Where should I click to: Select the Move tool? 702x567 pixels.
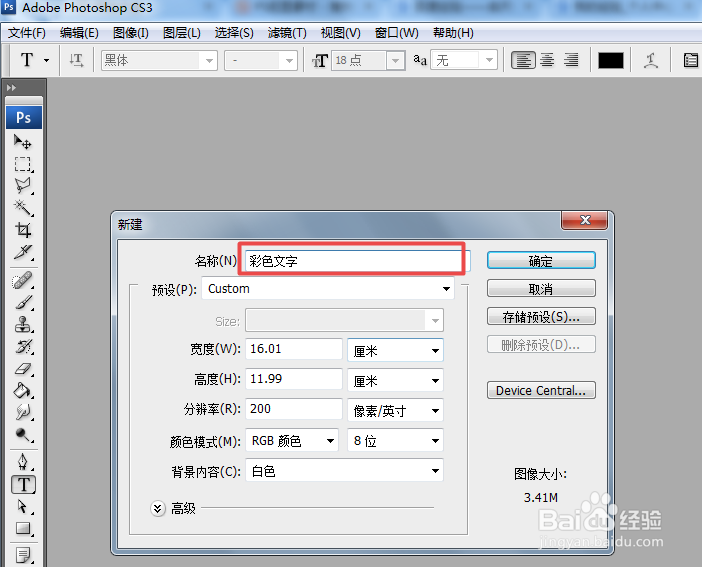click(23, 142)
